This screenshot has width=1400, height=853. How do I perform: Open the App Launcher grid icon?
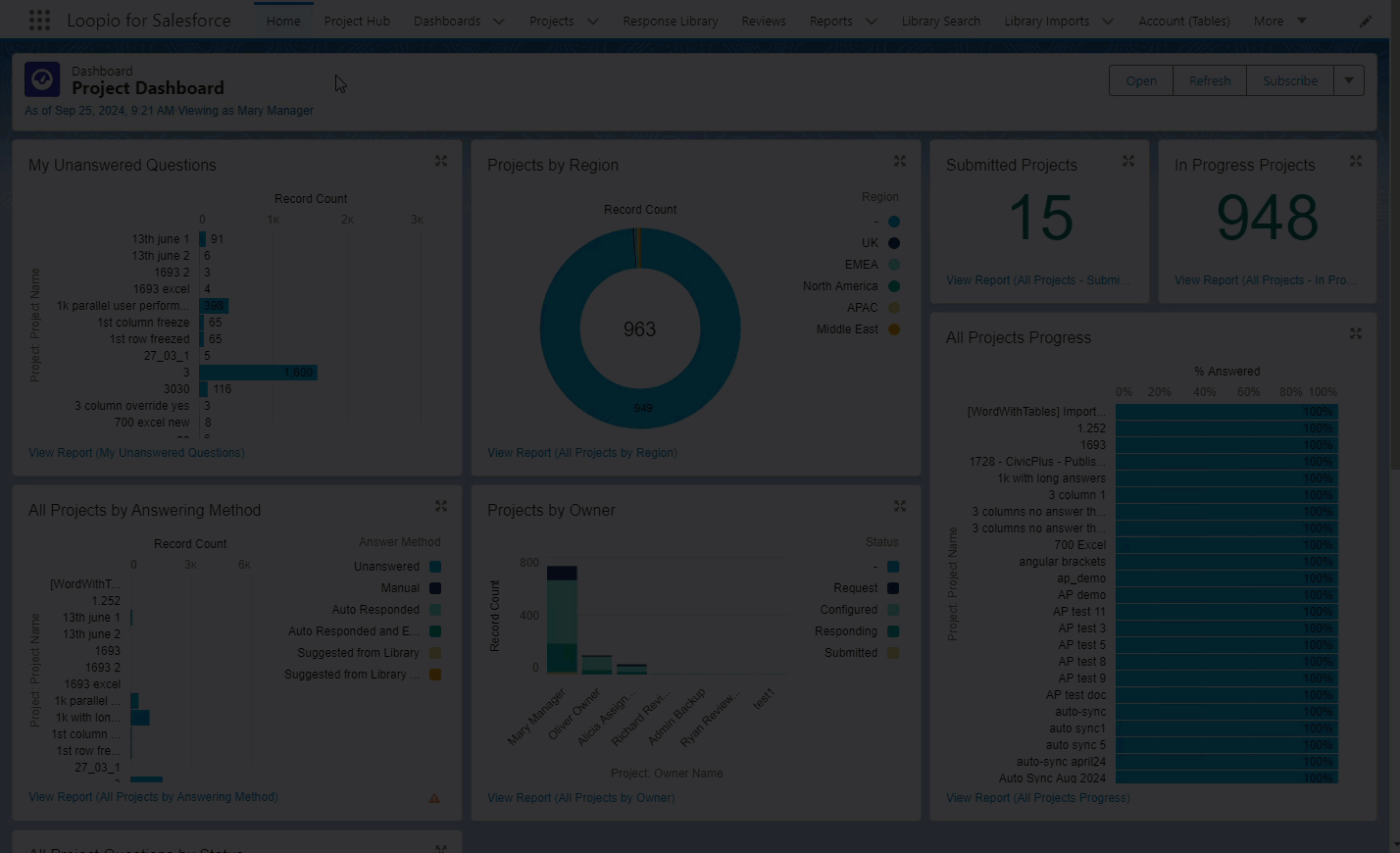pyautogui.click(x=39, y=21)
